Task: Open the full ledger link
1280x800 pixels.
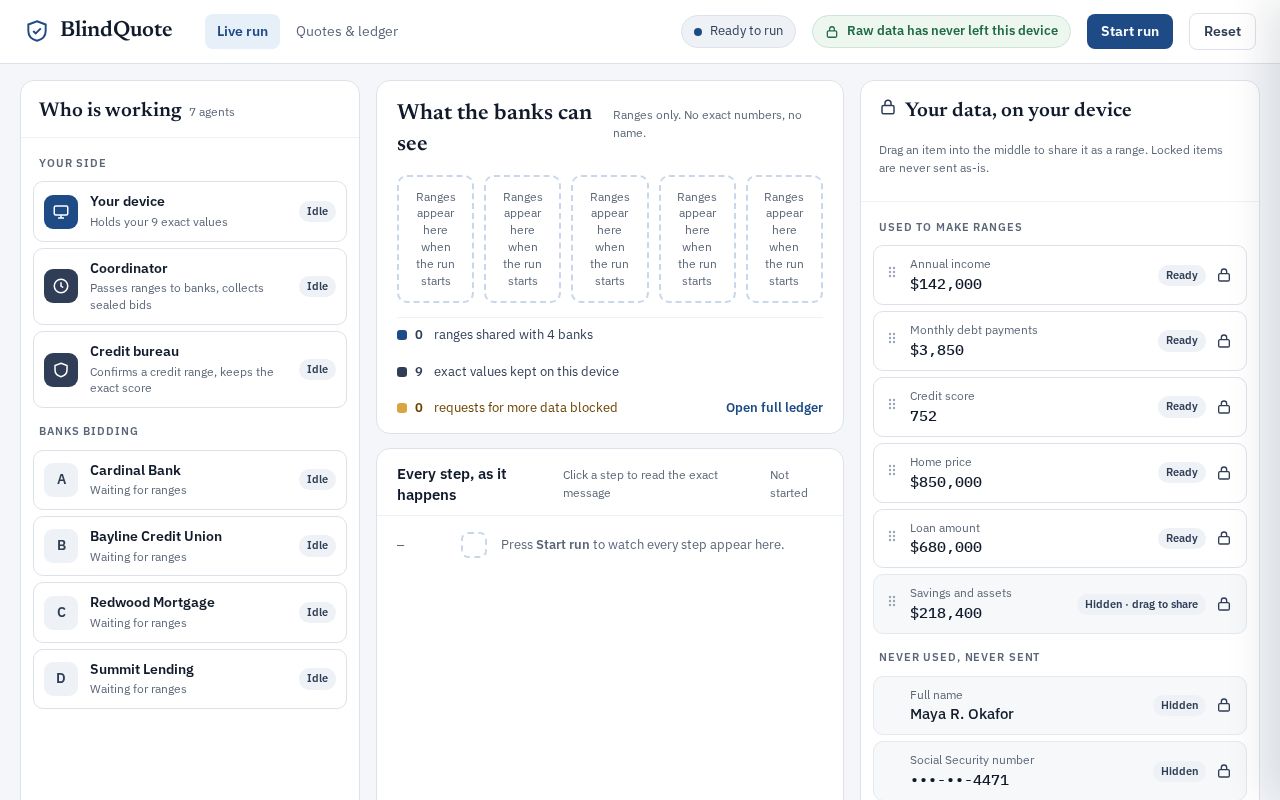Action: [774, 408]
